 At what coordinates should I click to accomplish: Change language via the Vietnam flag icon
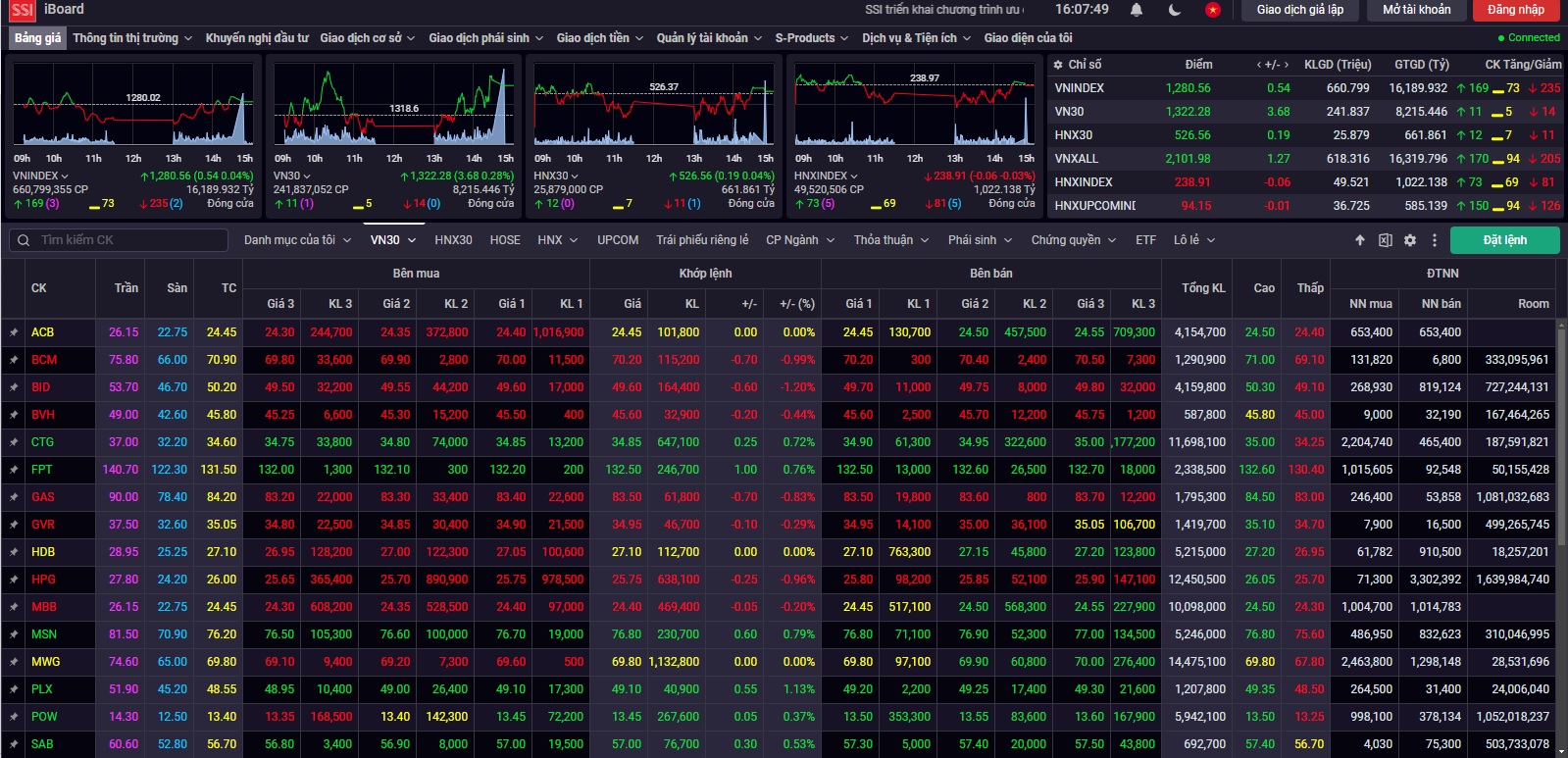(x=1213, y=10)
